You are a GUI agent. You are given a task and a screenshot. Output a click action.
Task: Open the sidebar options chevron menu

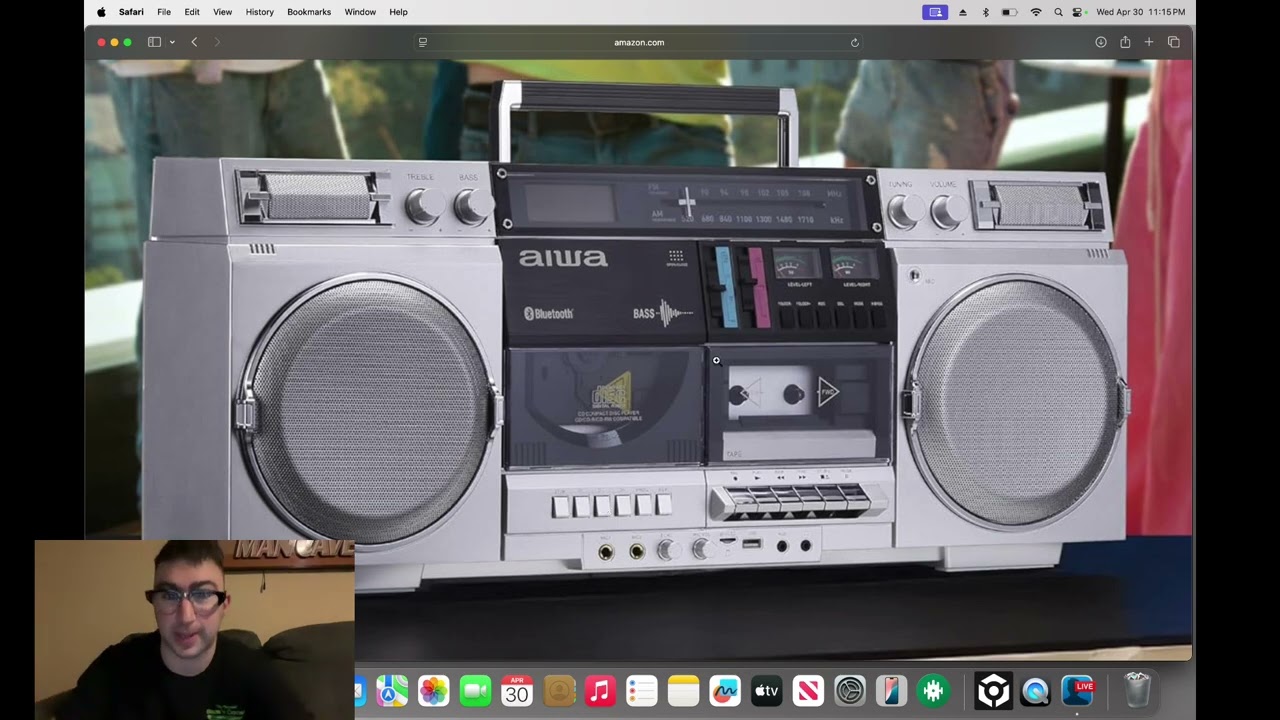tap(172, 42)
